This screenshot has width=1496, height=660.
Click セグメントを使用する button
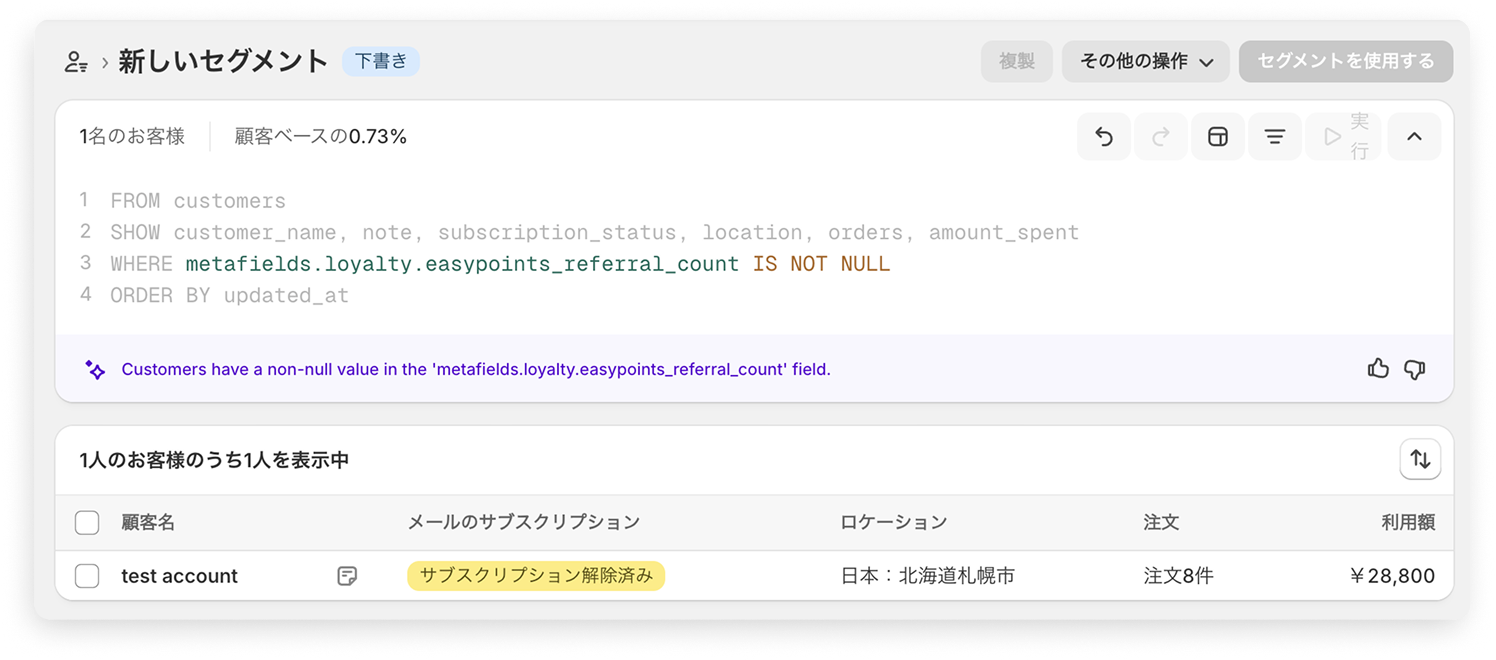pos(1346,61)
